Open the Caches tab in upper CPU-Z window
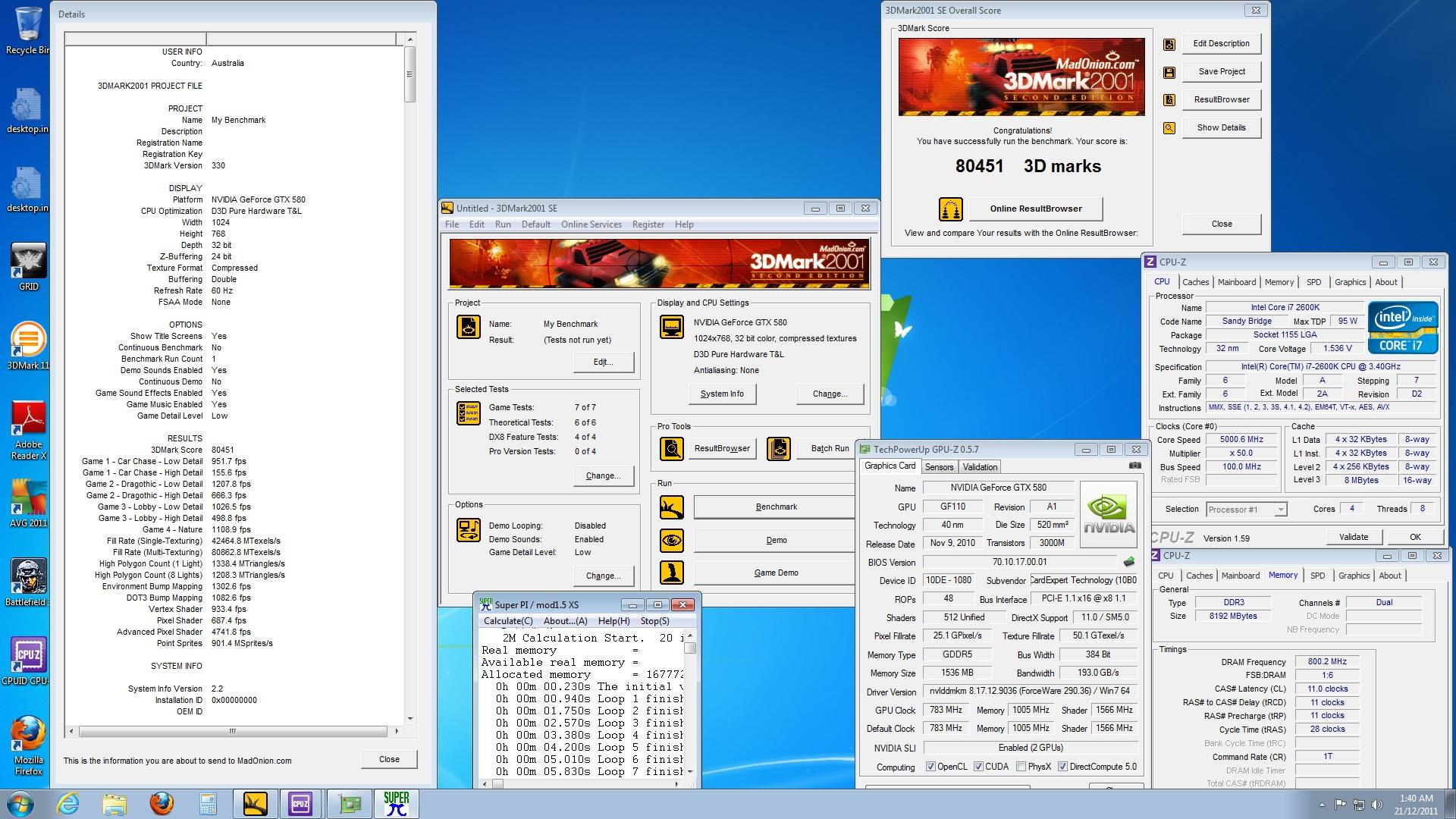Screen dimensions: 1456x819 point(1195,282)
